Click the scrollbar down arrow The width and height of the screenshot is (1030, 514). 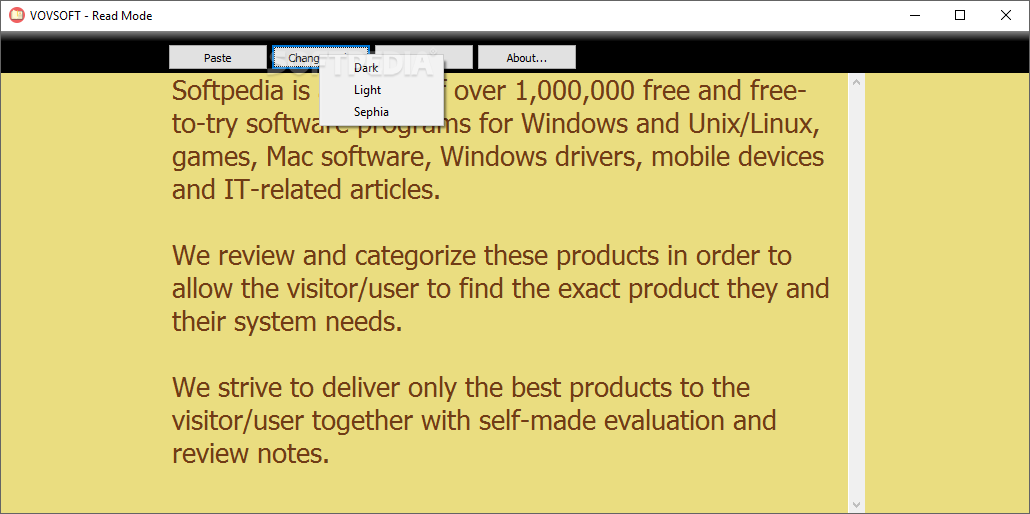(x=856, y=505)
